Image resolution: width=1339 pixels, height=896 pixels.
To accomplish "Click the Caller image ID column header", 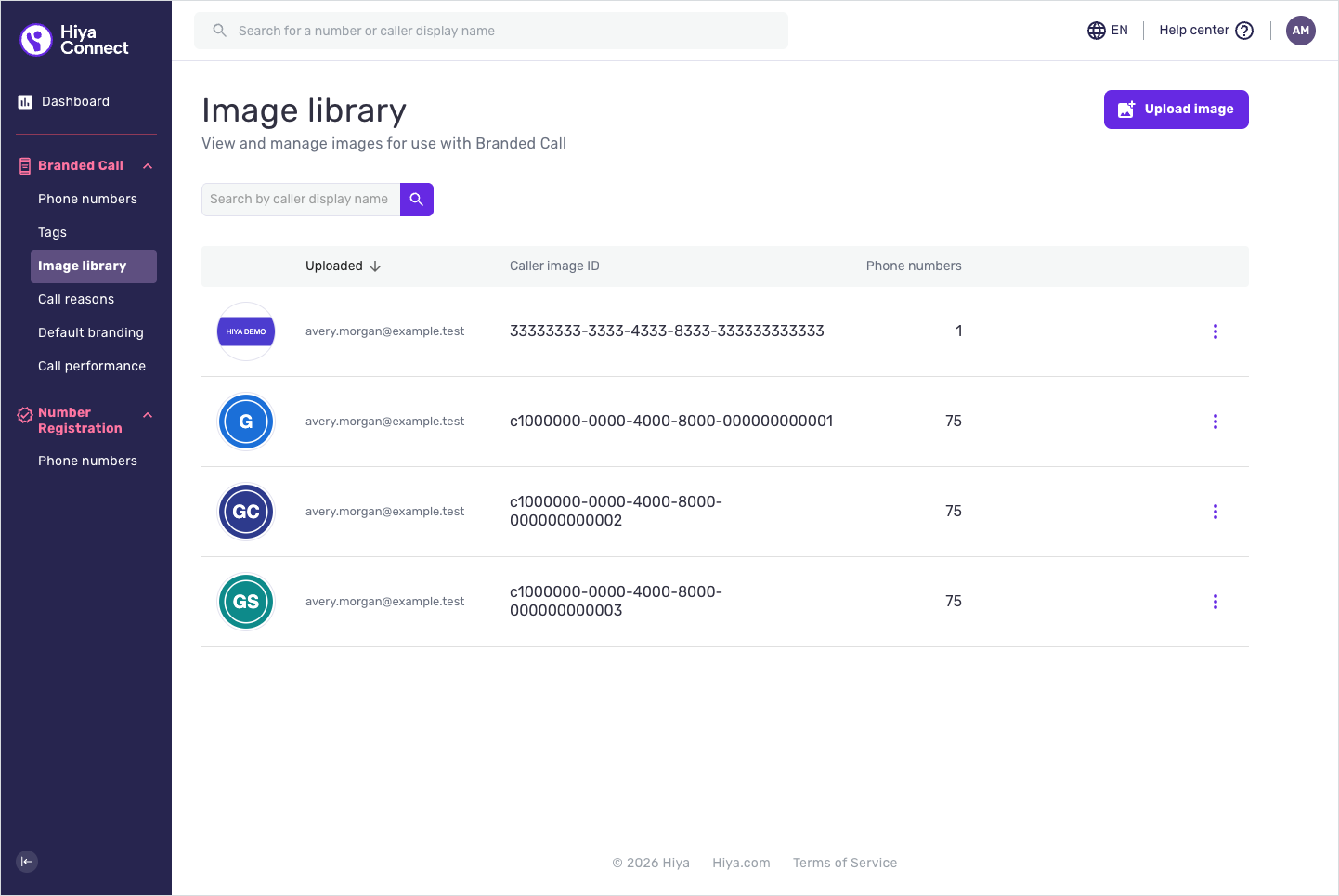I will click(x=554, y=266).
